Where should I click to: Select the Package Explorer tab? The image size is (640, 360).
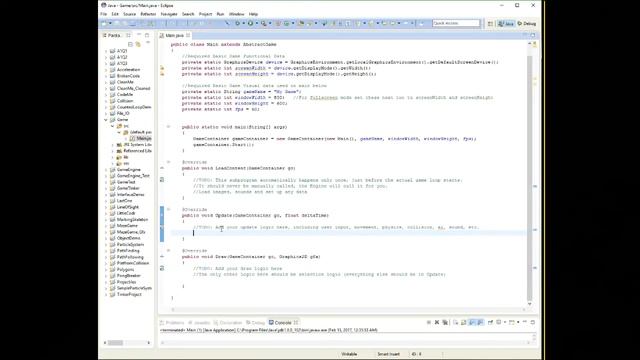[113, 36]
